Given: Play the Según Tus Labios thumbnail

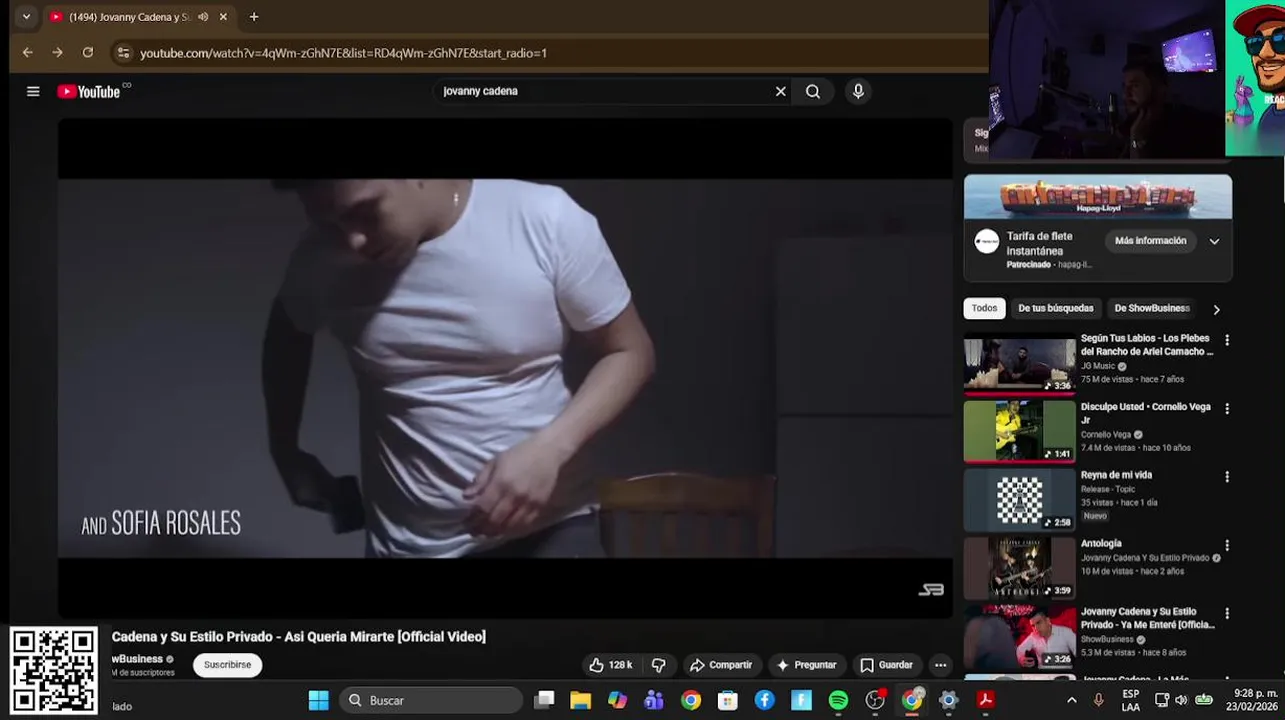Looking at the screenshot, I should point(1019,365).
